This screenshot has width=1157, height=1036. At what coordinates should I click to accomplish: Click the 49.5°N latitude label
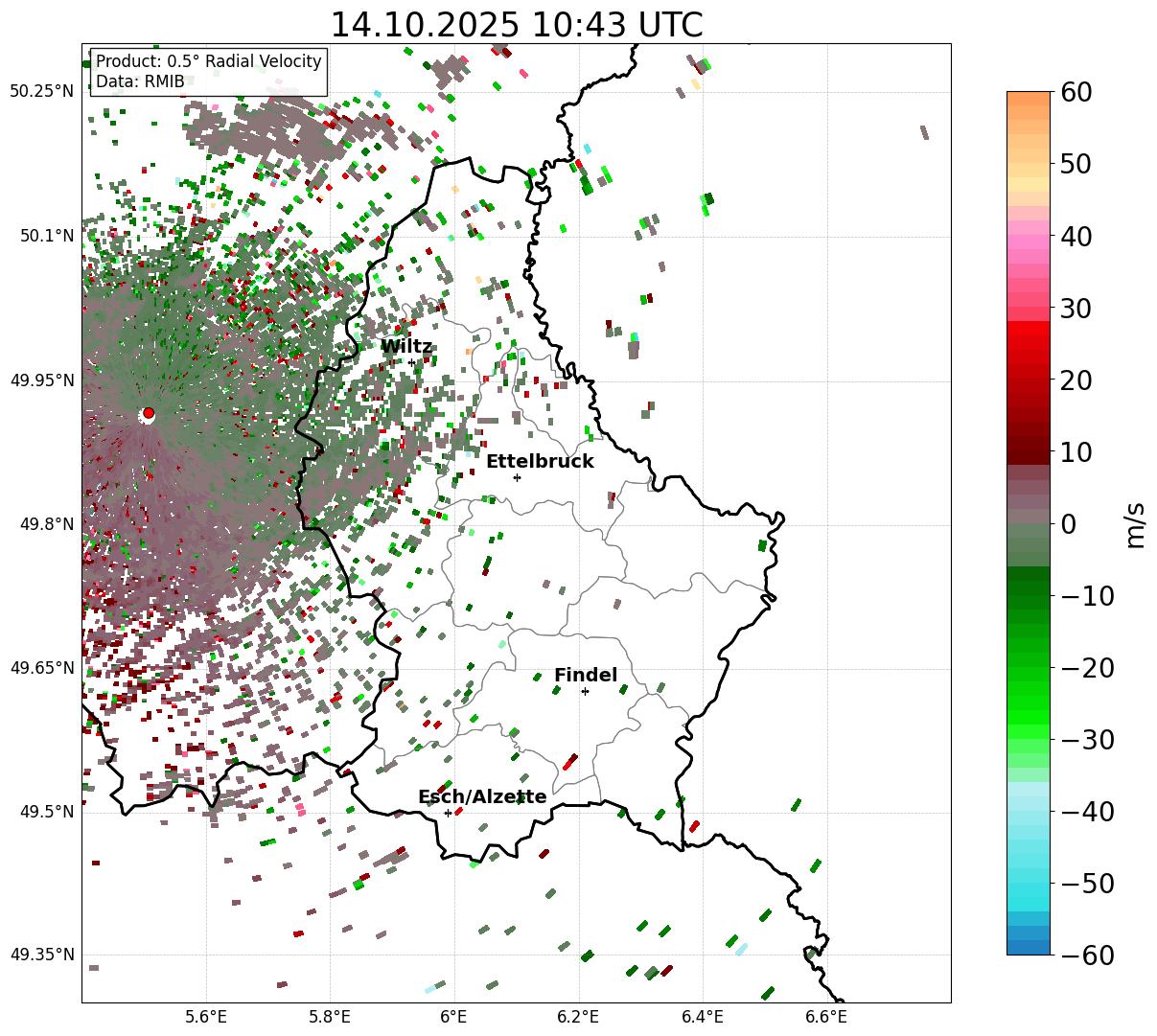point(47,812)
